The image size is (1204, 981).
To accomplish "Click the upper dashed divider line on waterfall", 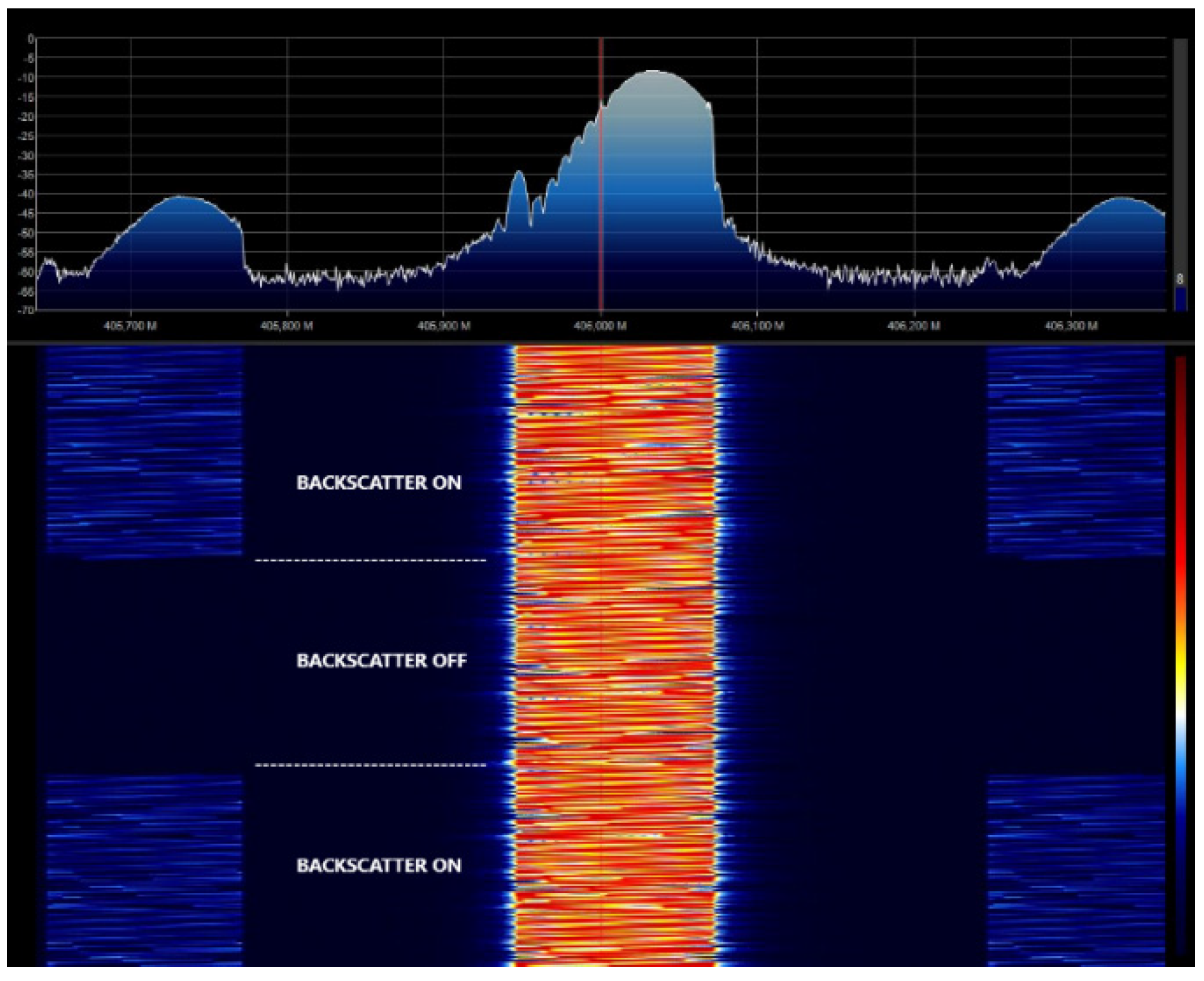I will 370,561.
